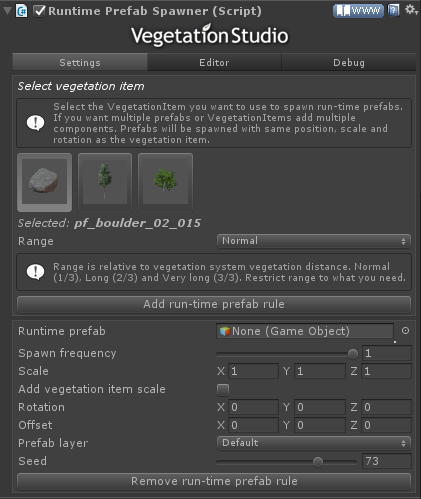Enable Add vegetation item scale checkbox
The height and width of the screenshot is (499, 421).
[x=223, y=389]
